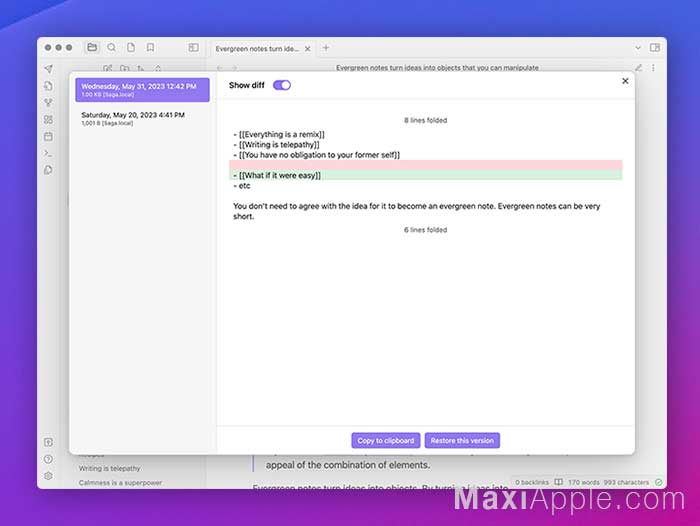
Task: Click 0 backlinks in the status bar
Action: pyautogui.click(x=532, y=482)
